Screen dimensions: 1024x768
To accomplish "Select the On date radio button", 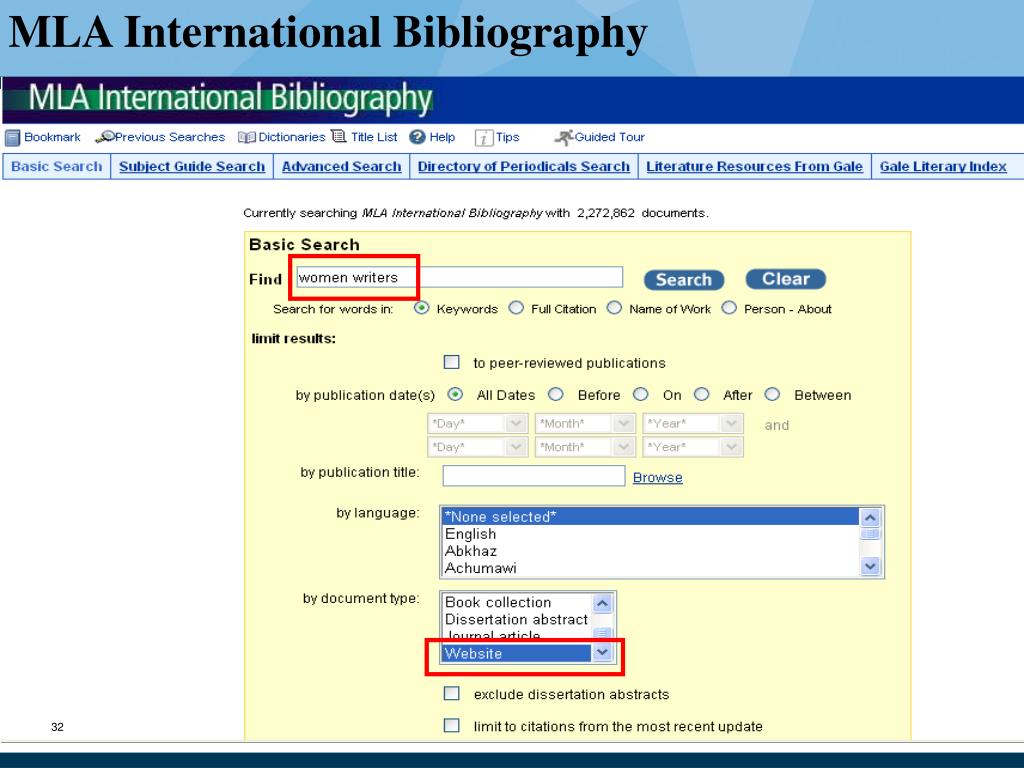I will (641, 394).
